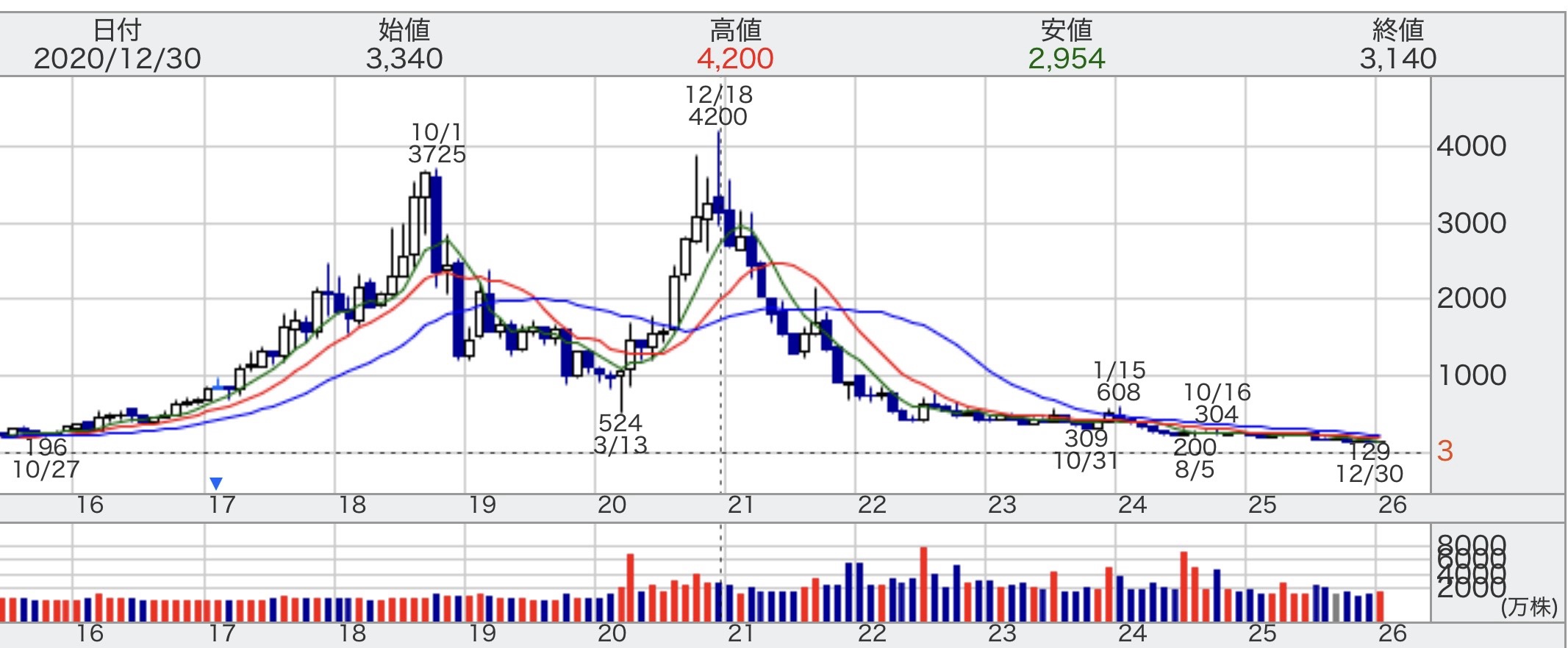Click the blue triangle marker near 17
The image size is (1568, 648).
[x=215, y=483]
